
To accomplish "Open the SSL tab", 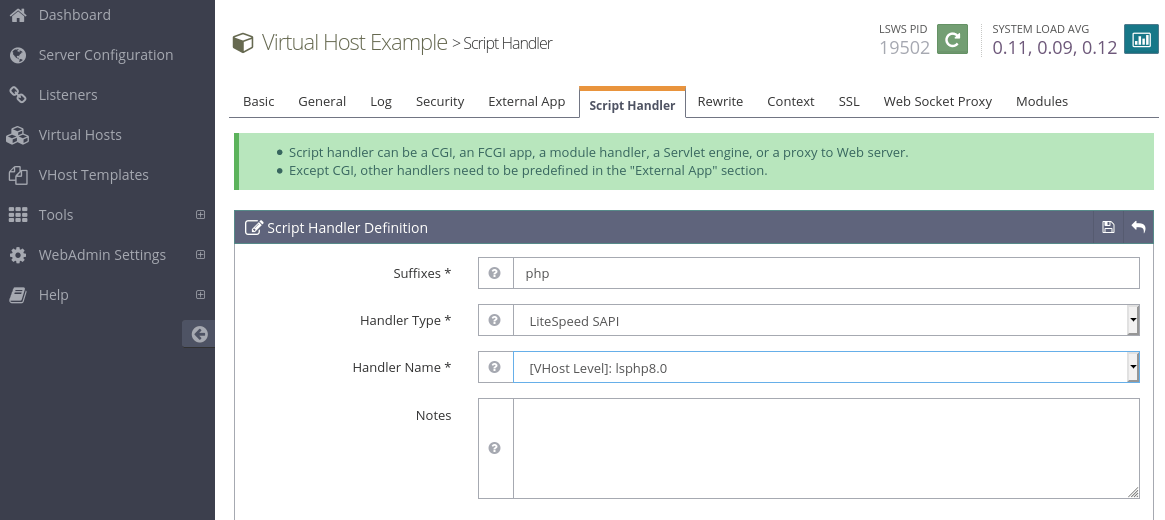I will pyautogui.click(x=848, y=102).
